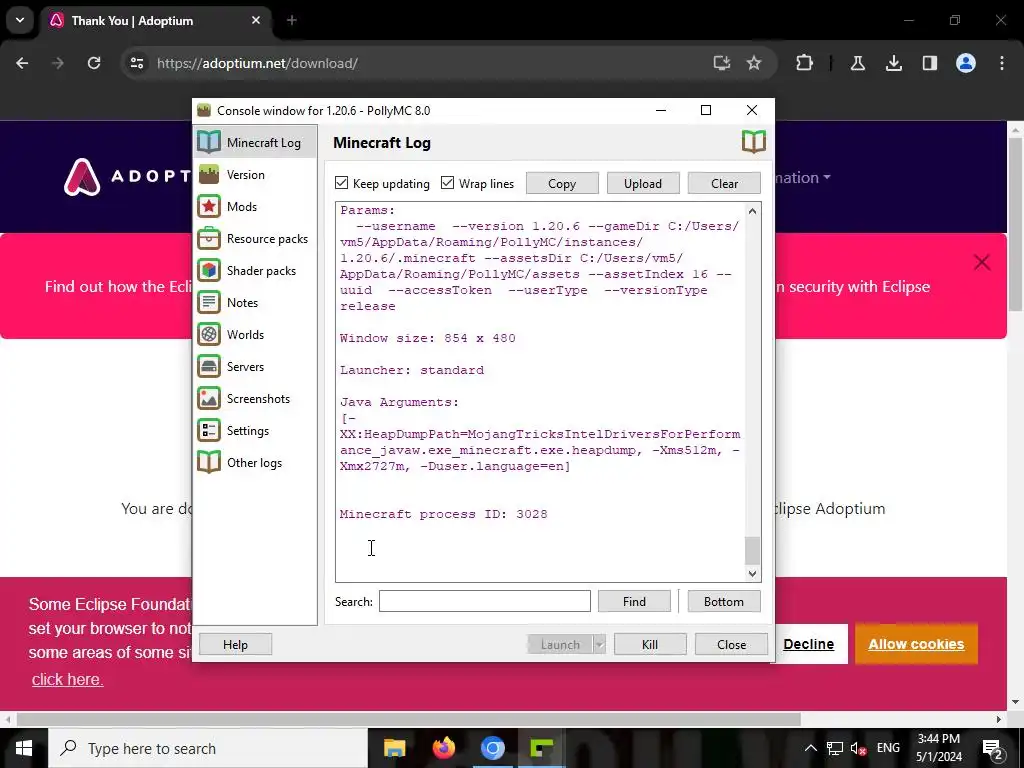Screen dimensions: 1024x768
Task: Show hidden system tray icons
Action: click(810, 748)
